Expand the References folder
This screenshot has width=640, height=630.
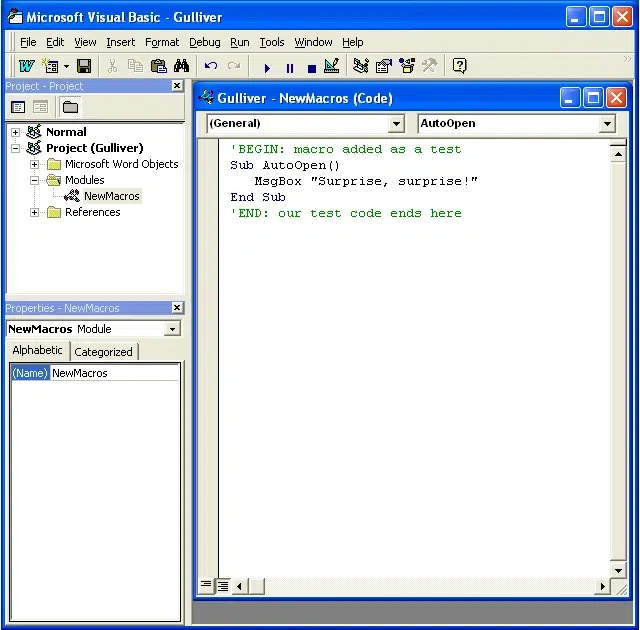pyautogui.click(x=35, y=213)
